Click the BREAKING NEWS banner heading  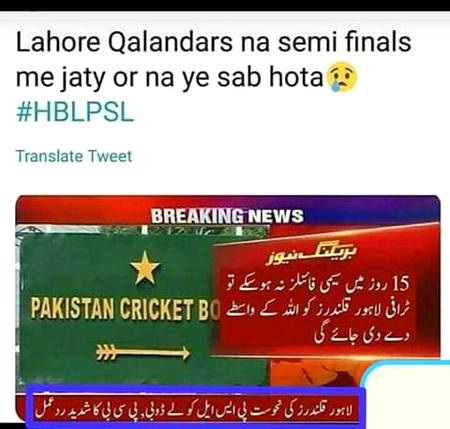click(x=227, y=216)
